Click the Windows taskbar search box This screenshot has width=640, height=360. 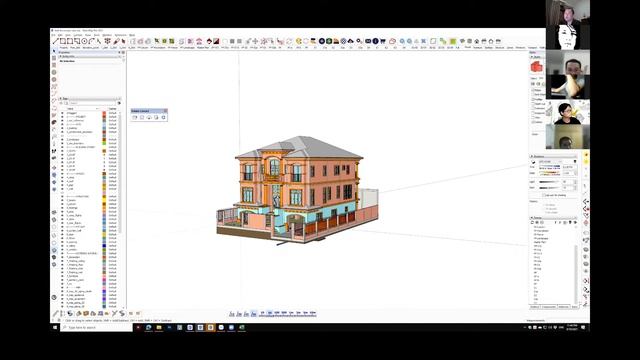96,327
